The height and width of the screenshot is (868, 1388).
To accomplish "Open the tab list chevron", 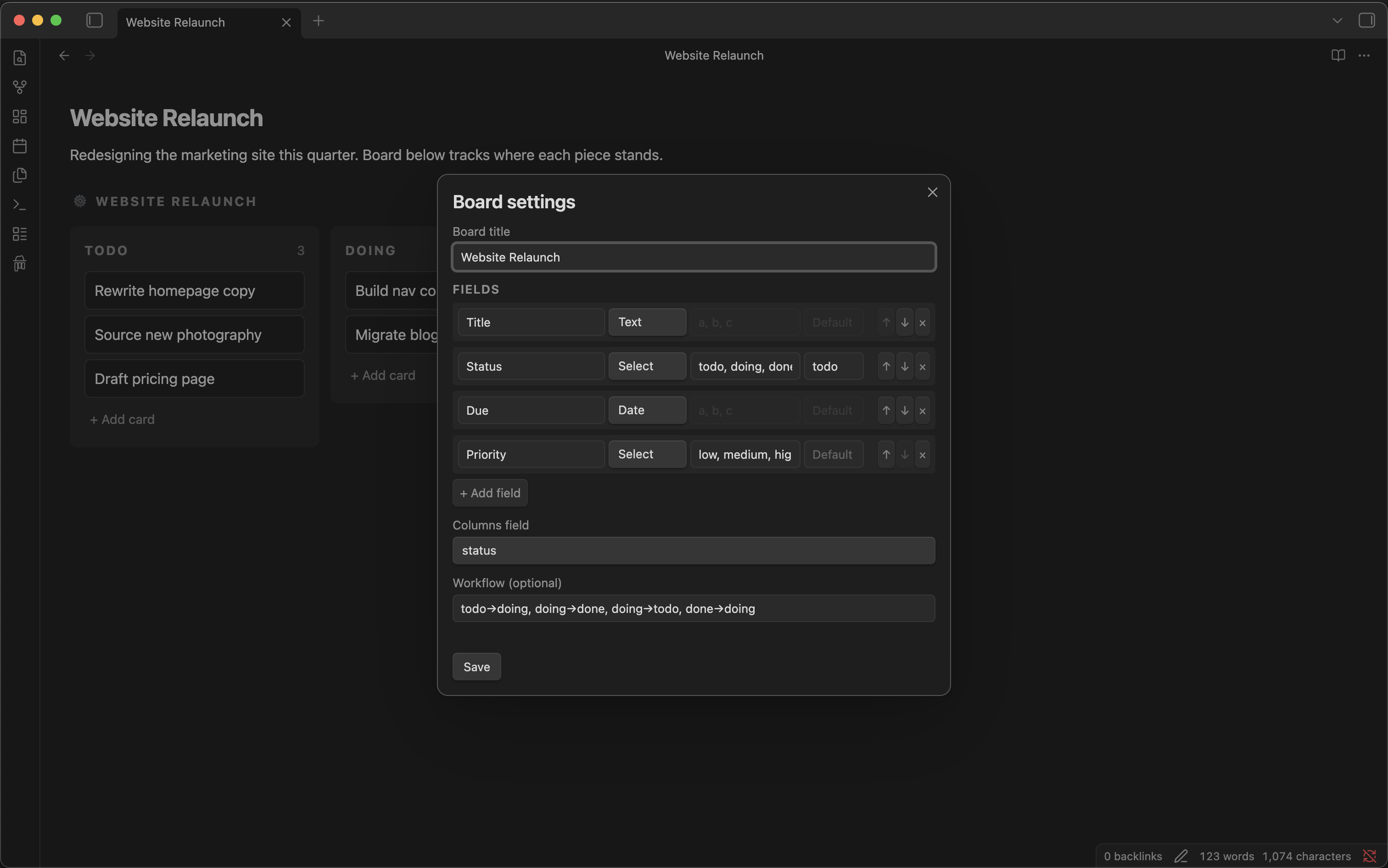I will (1337, 21).
